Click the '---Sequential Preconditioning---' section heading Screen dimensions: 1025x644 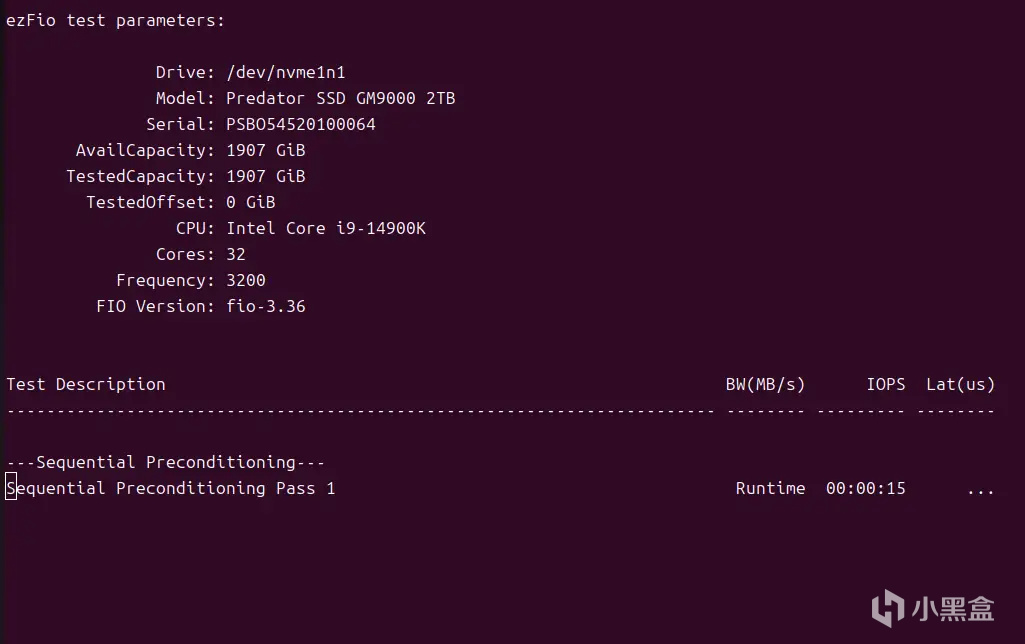click(166, 462)
